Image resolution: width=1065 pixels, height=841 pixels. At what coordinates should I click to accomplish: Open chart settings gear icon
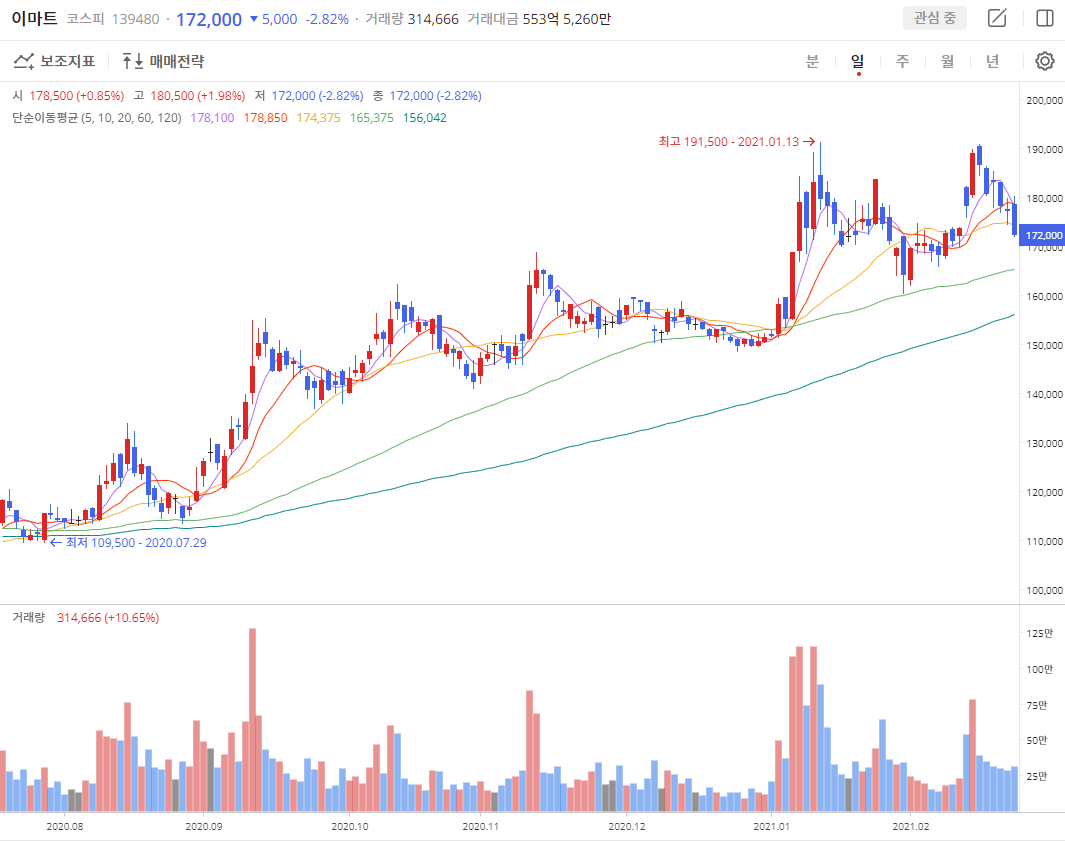point(1045,61)
